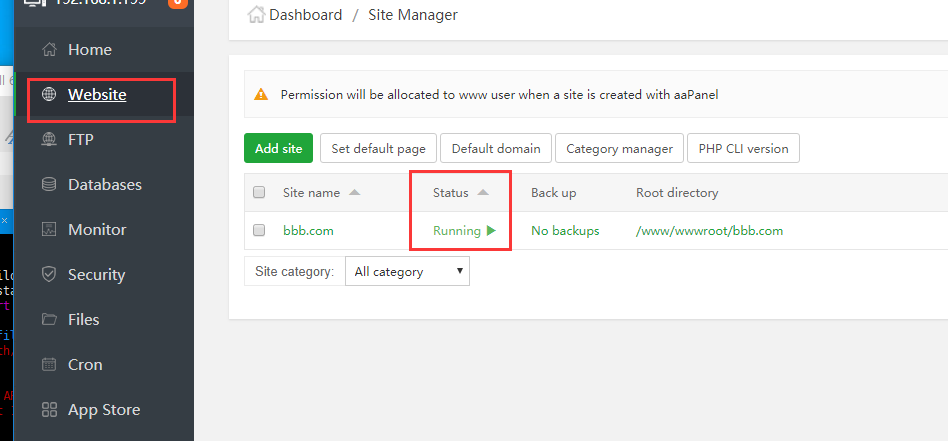Open the All category dropdown
The height and width of the screenshot is (441, 948).
point(407,272)
